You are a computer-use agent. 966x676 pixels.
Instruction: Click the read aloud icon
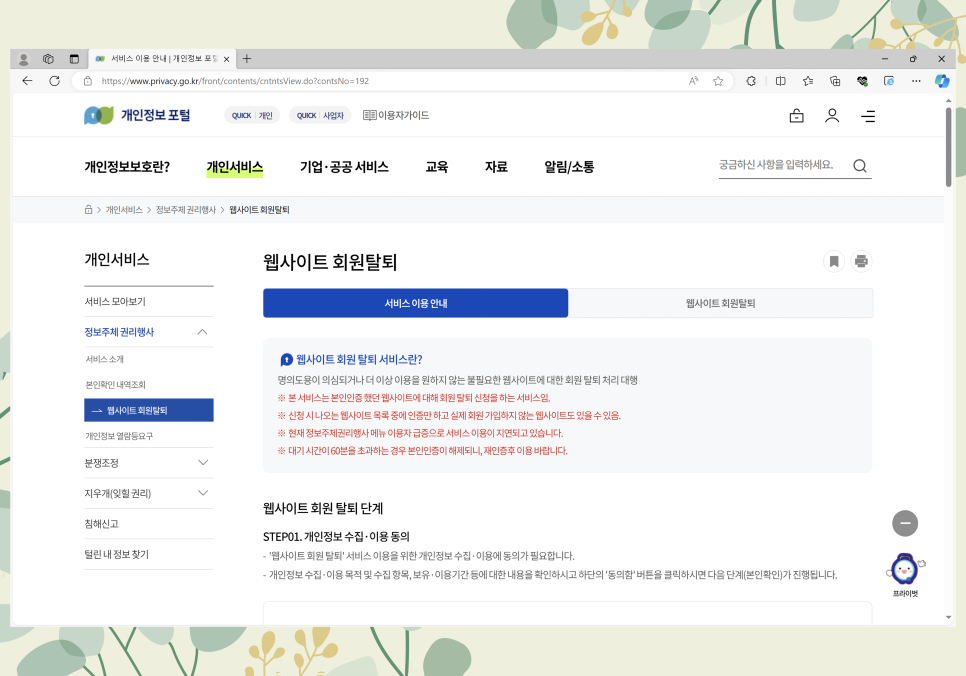[x=694, y=81]
